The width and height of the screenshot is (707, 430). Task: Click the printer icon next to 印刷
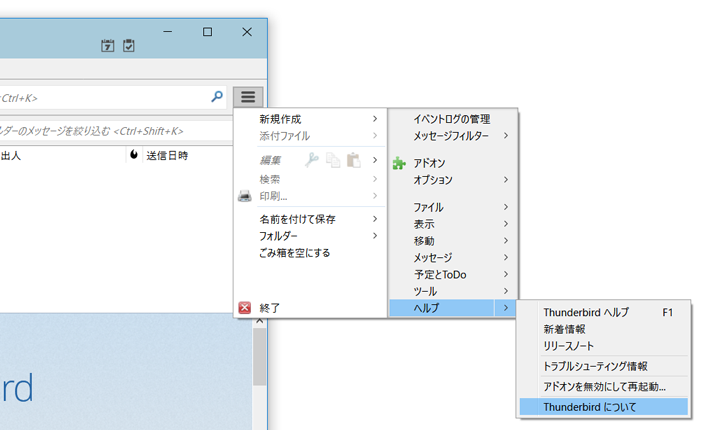[244, 196]
